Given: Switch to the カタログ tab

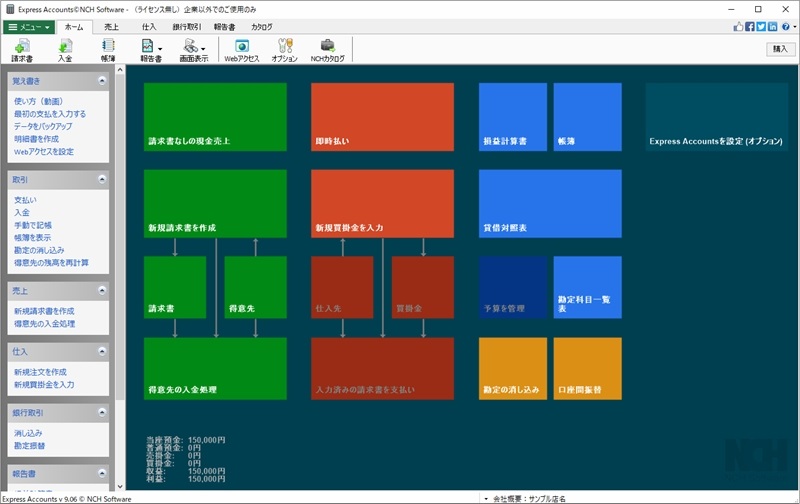Looking at the screenshot, I should (x=262, y=27).
